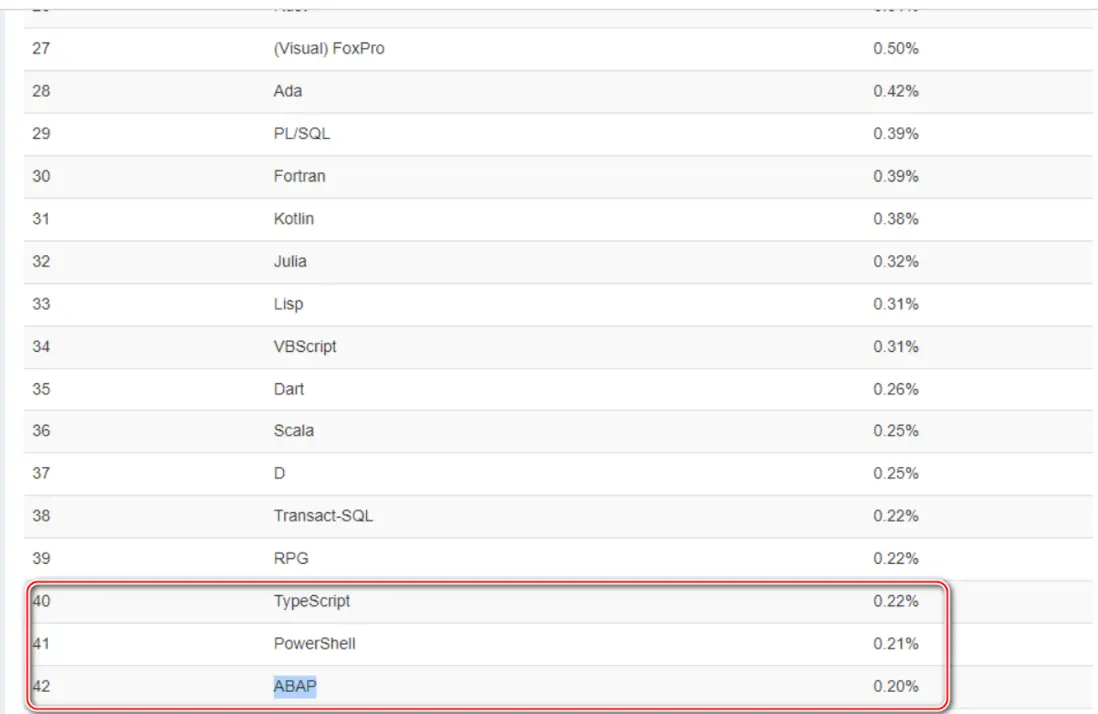Image resolution: width=1098 pixels, height=714 pixels.
Task: Click the Dart language name
Action: pos(289,388)
